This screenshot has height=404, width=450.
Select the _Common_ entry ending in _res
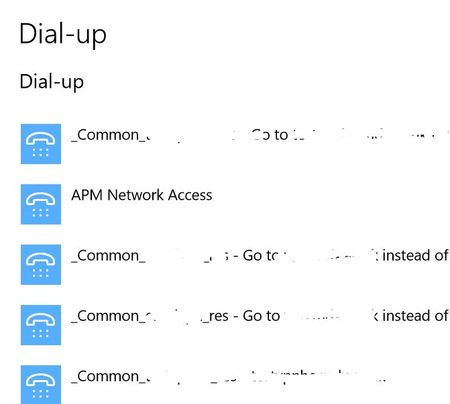click(x=150, y=316)
